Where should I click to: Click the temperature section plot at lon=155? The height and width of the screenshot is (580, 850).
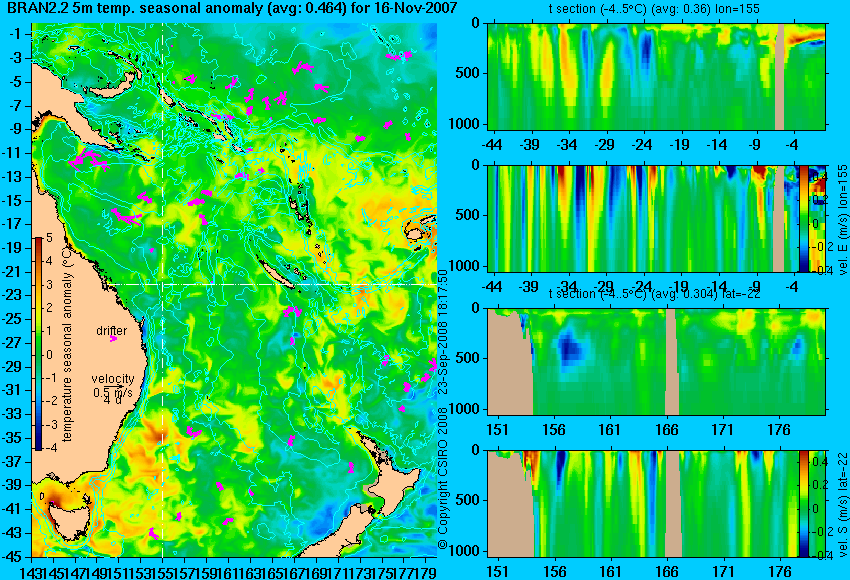pyautogui.click(x=656, y=76)
